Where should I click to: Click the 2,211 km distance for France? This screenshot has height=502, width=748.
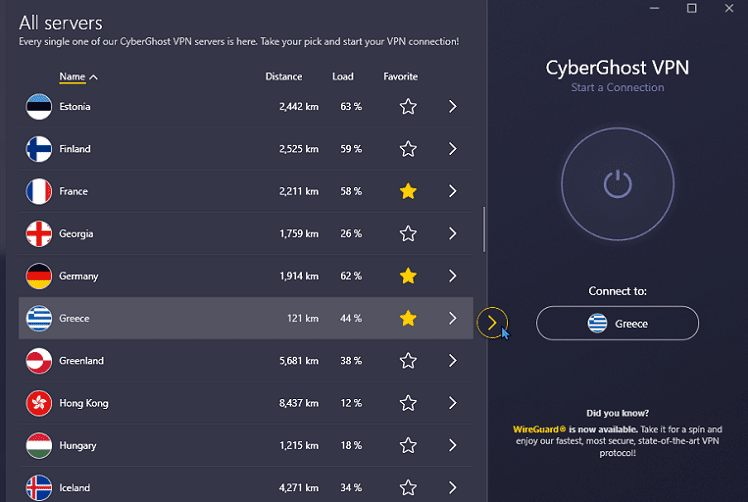(299, 191)
